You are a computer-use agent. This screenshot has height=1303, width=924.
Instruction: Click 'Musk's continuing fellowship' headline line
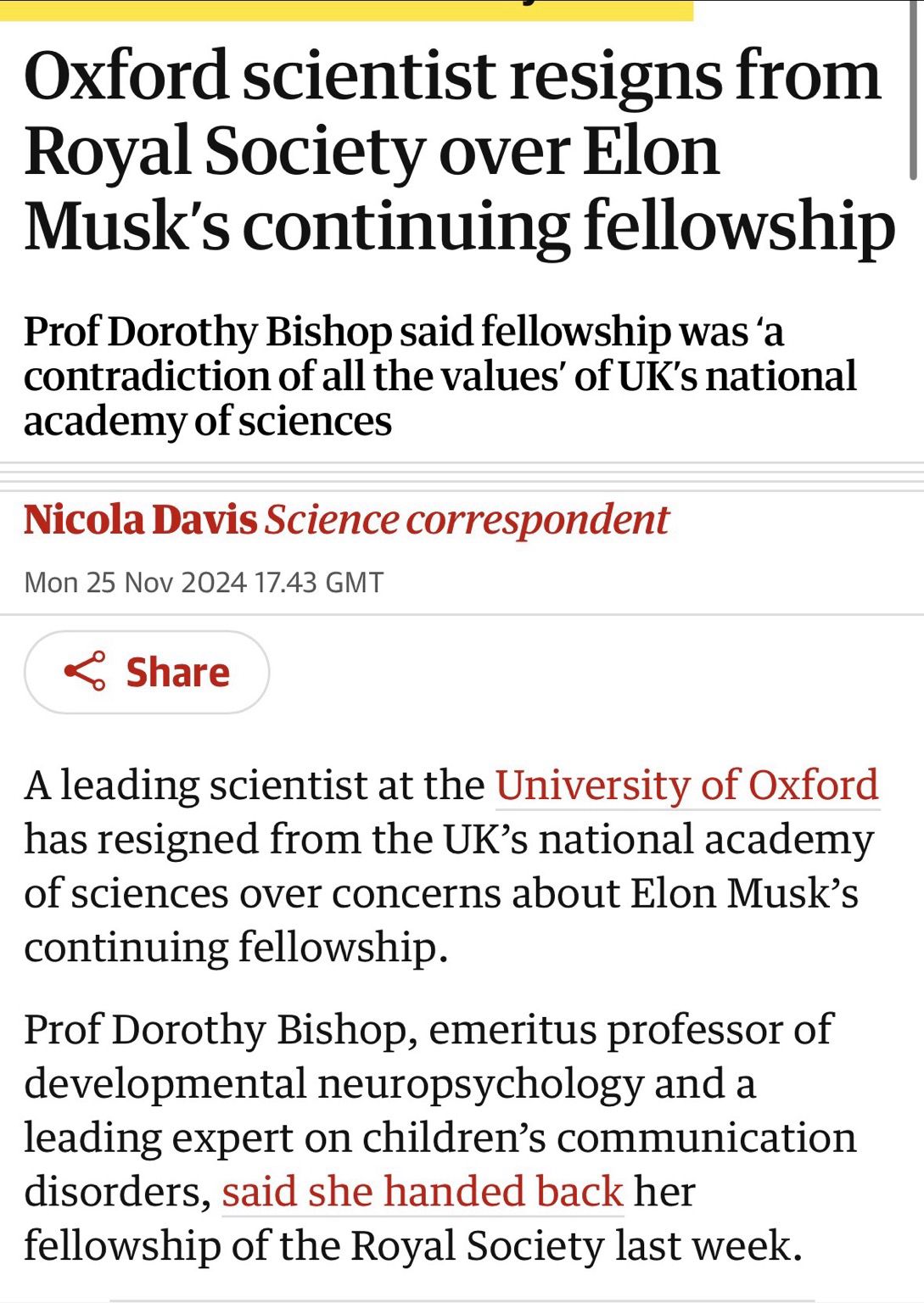459,226
